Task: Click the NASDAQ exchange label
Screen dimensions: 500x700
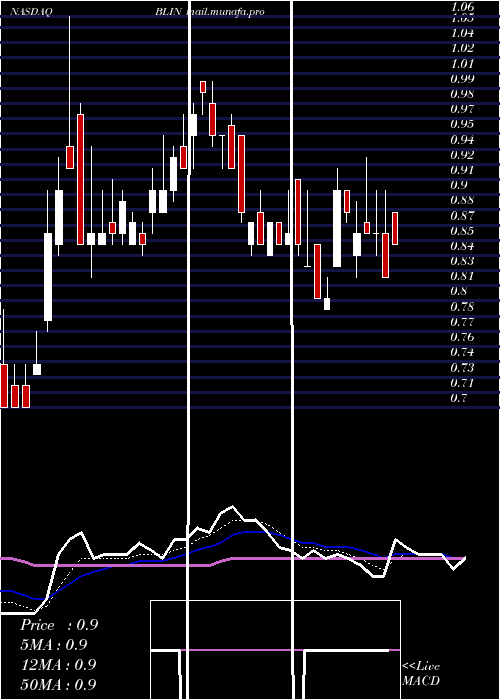Action: (x=31, y=12)
